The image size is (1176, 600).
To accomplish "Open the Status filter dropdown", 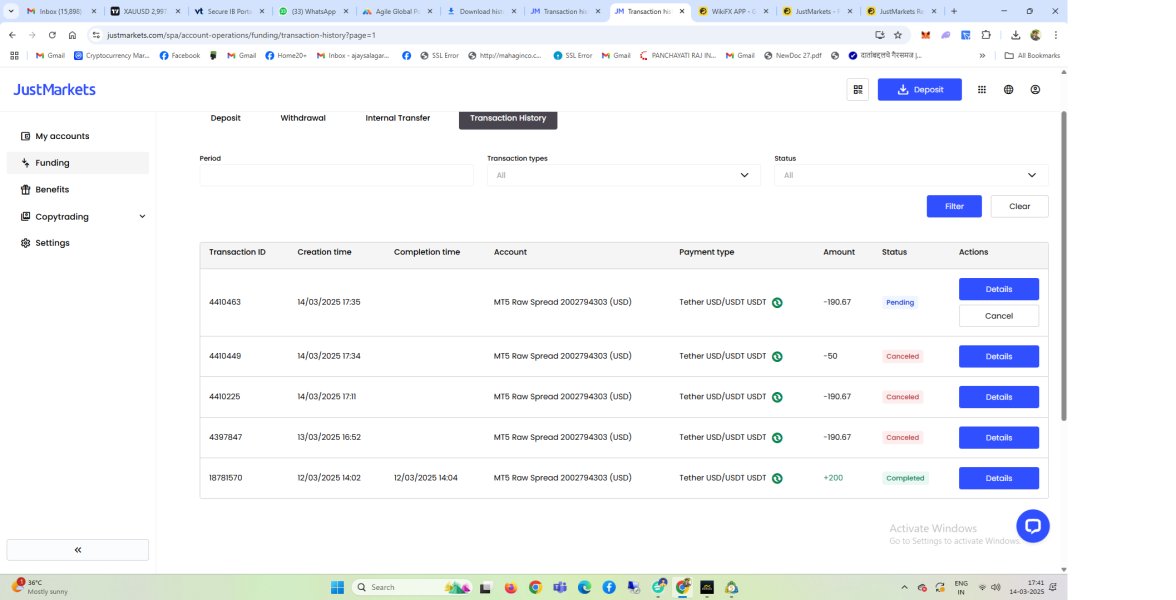I will [910, 175].
